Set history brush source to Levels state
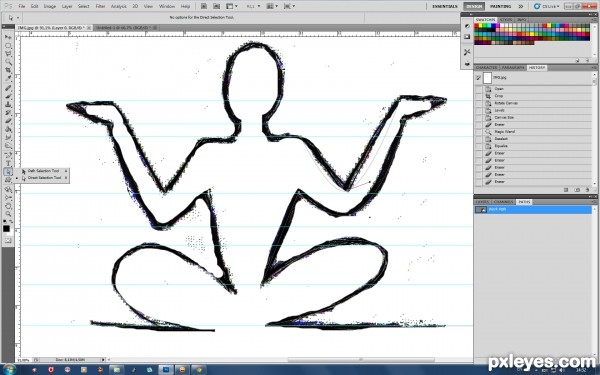 pos(478,110)
